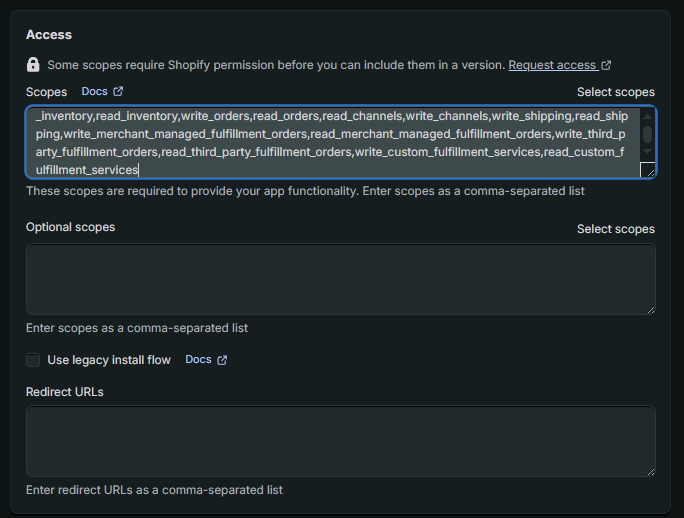
Task: Click the Use legacy install flow label
Action: tap(109, 360)
